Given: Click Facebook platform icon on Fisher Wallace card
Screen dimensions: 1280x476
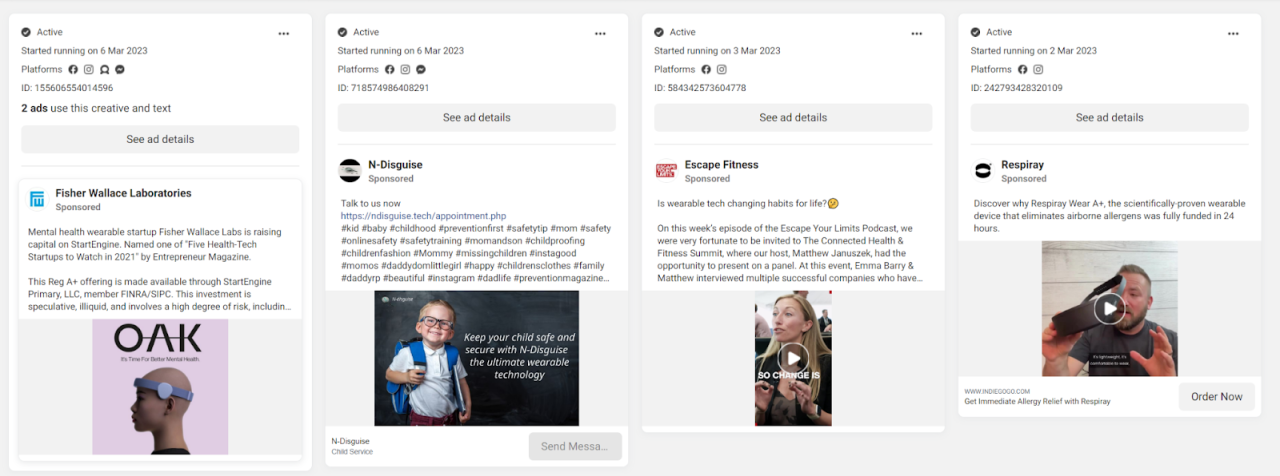Looking at the screenshot, I should click(x=73, y=70).
